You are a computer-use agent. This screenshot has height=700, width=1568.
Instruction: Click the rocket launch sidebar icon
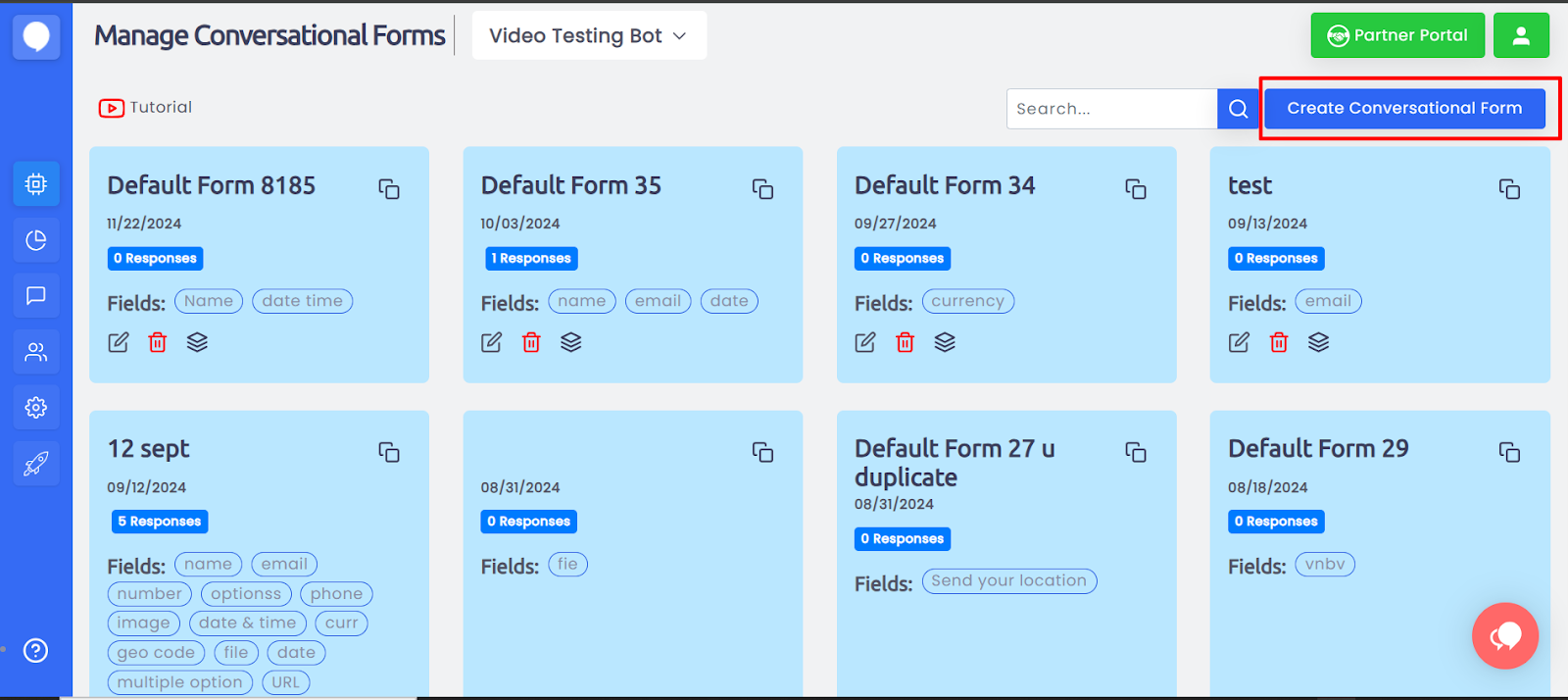click(36, 464)
